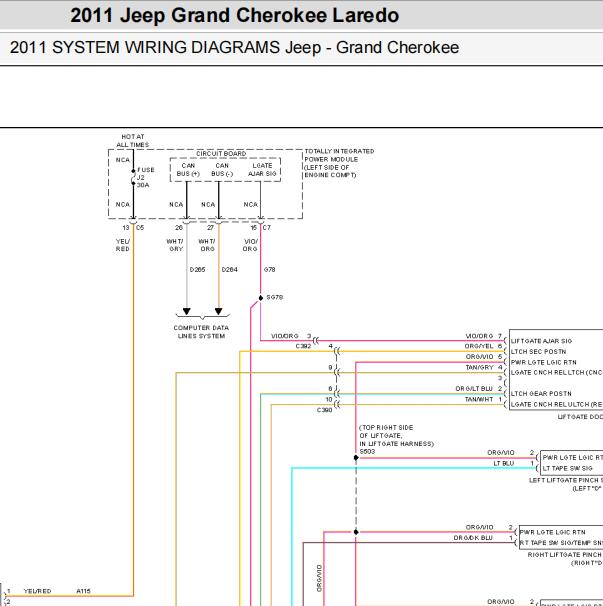Click the "C392" connector label

click(x=303, y=346)
